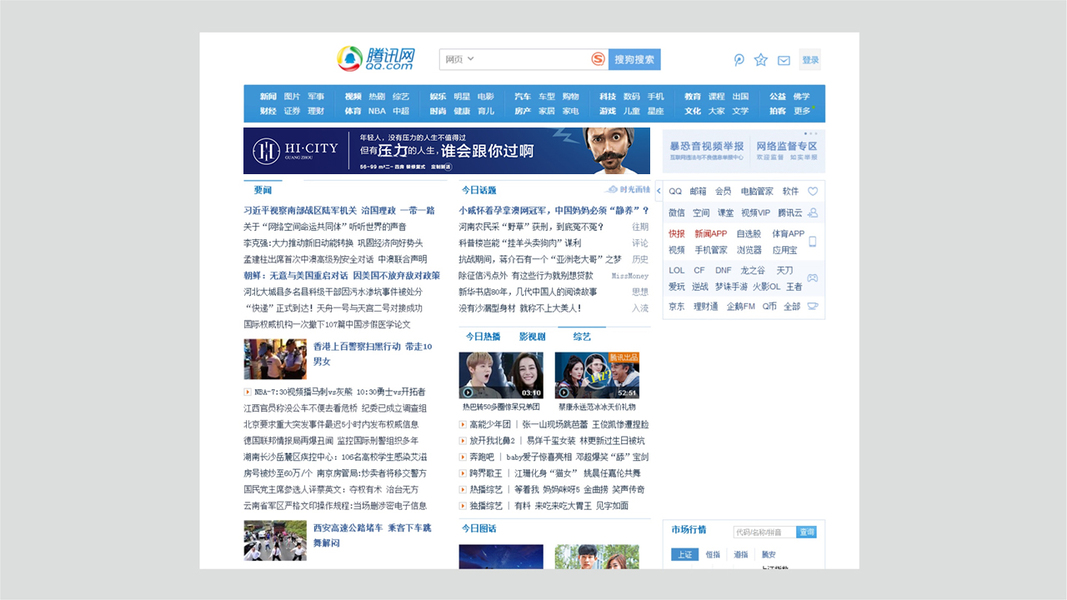Click play icon beside 跨界歌王

click(x=463, y=473)
